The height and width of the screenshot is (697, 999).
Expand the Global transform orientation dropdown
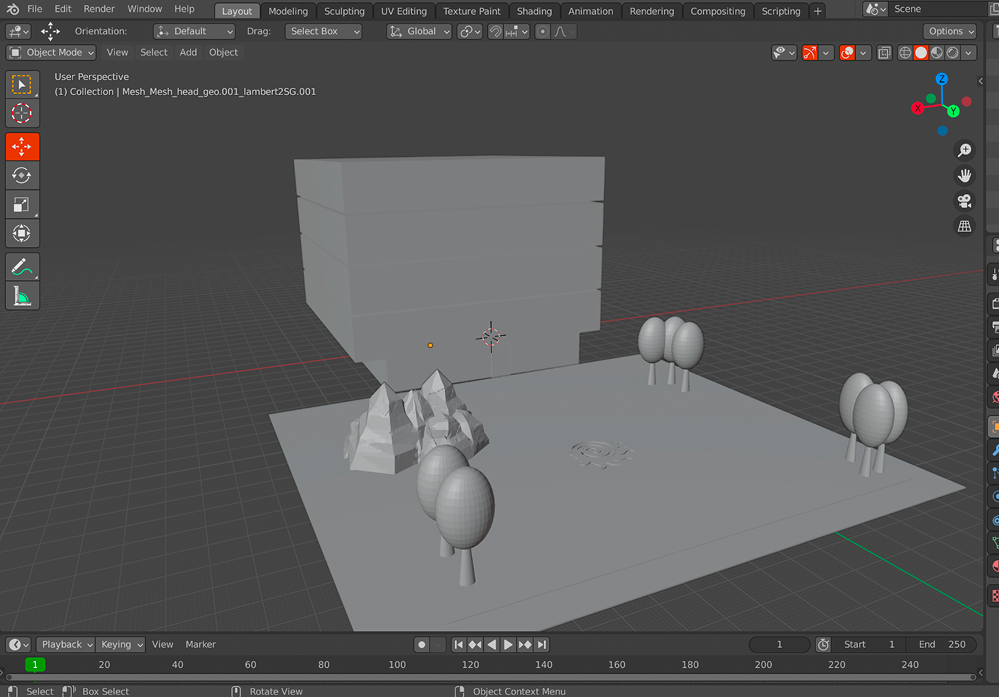420,32
